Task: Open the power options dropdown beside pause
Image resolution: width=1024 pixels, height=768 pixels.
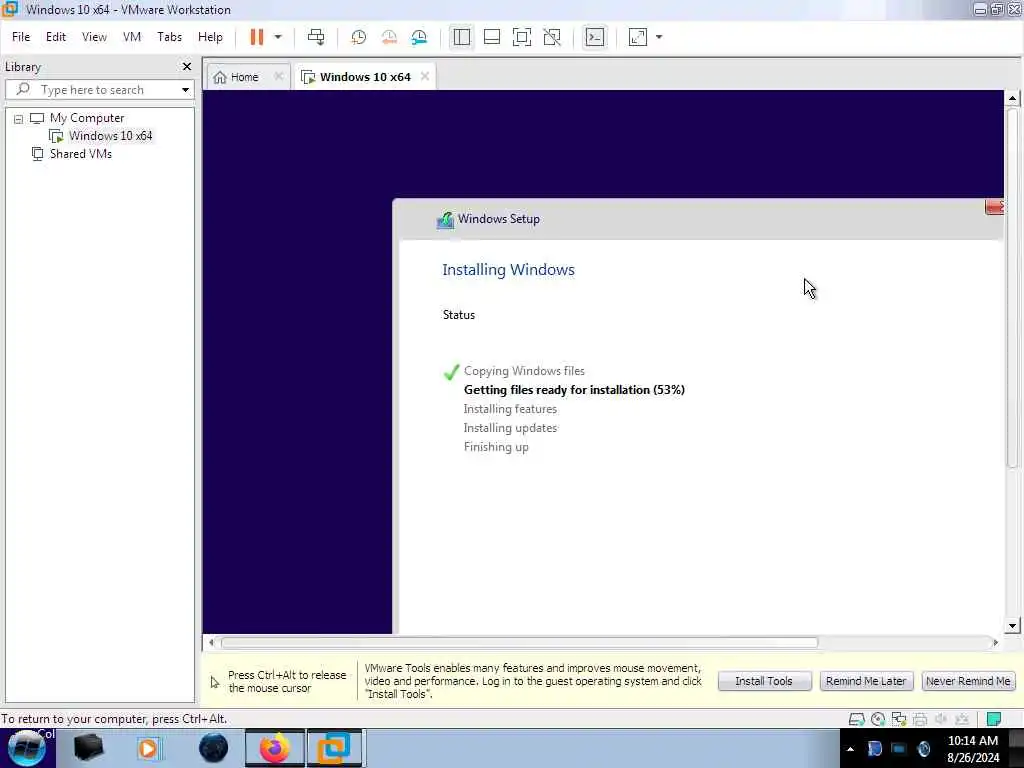Action: (278, 37)
